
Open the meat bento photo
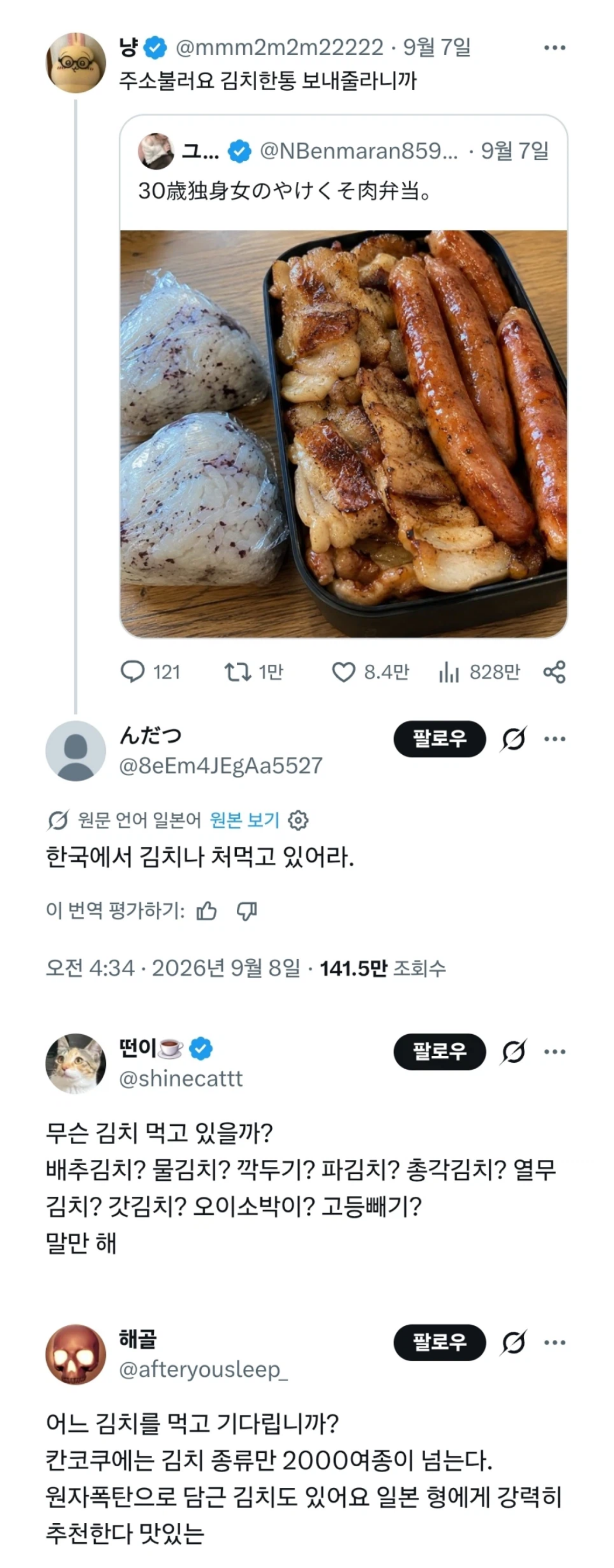[343, 433]
